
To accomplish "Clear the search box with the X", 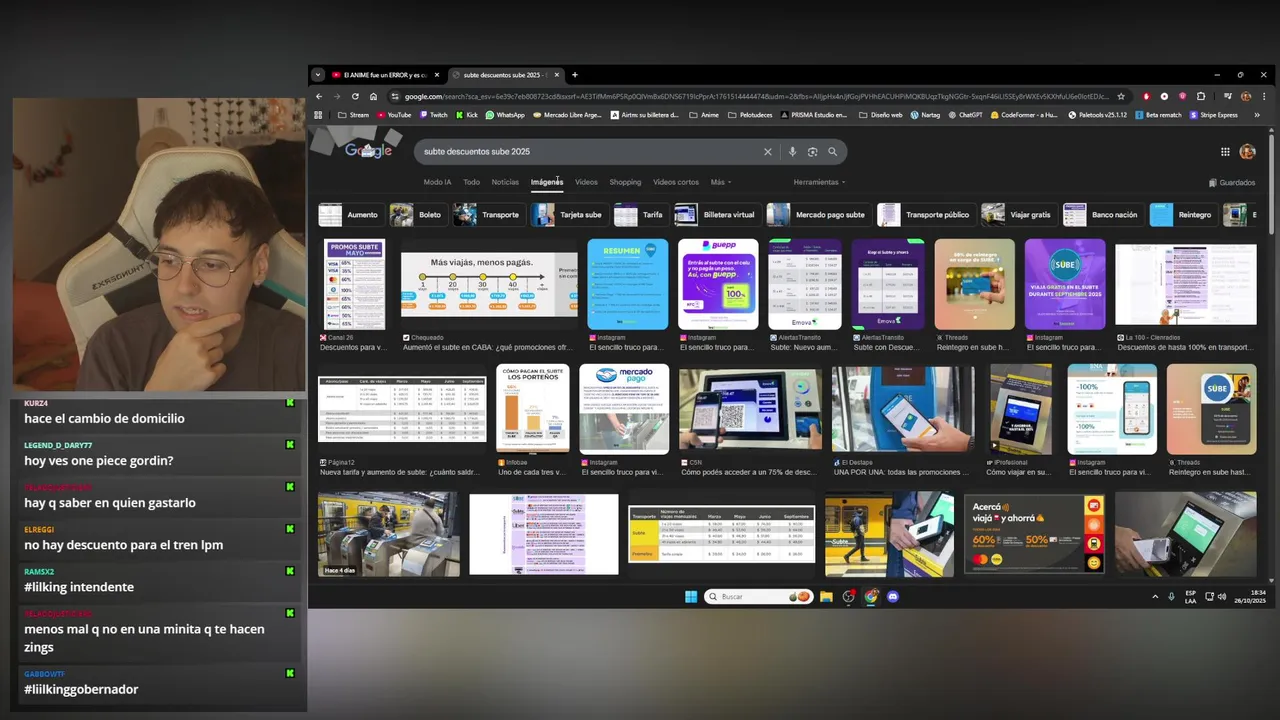I will coord(768,152).
